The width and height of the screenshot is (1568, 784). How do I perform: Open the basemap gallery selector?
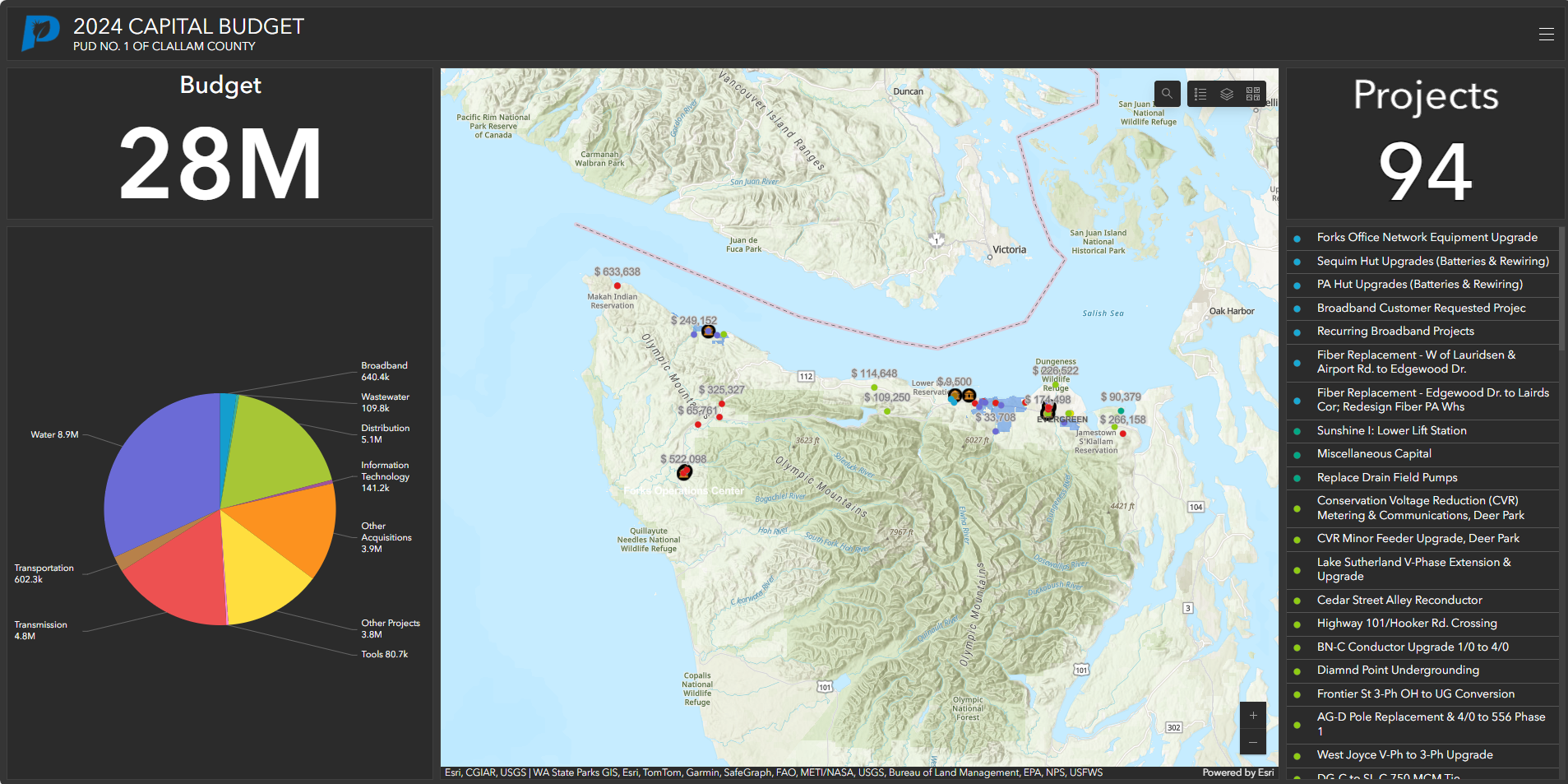(1252, 93)
